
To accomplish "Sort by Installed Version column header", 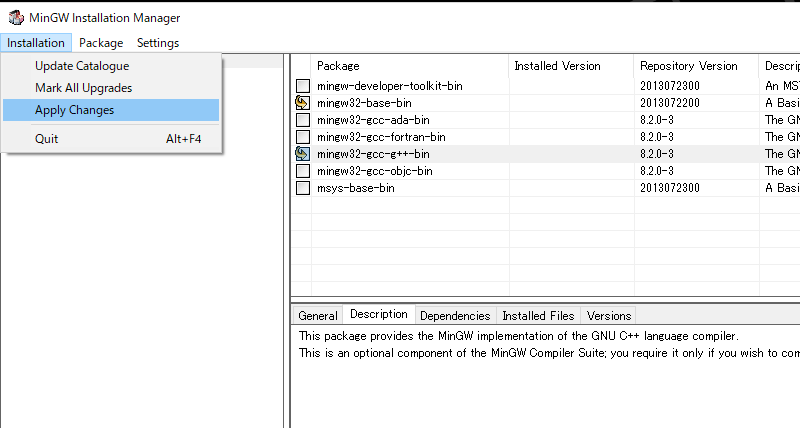I will point(571,66).
